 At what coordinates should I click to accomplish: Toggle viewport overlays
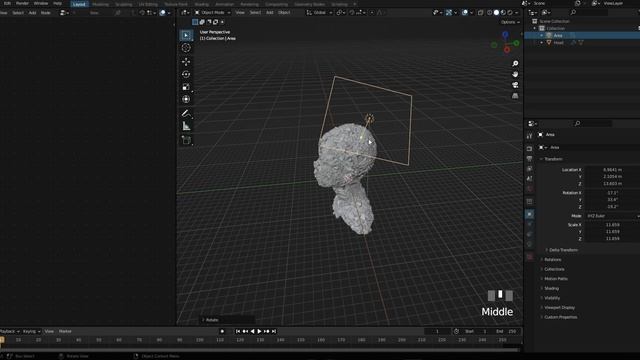pos(465,13)
